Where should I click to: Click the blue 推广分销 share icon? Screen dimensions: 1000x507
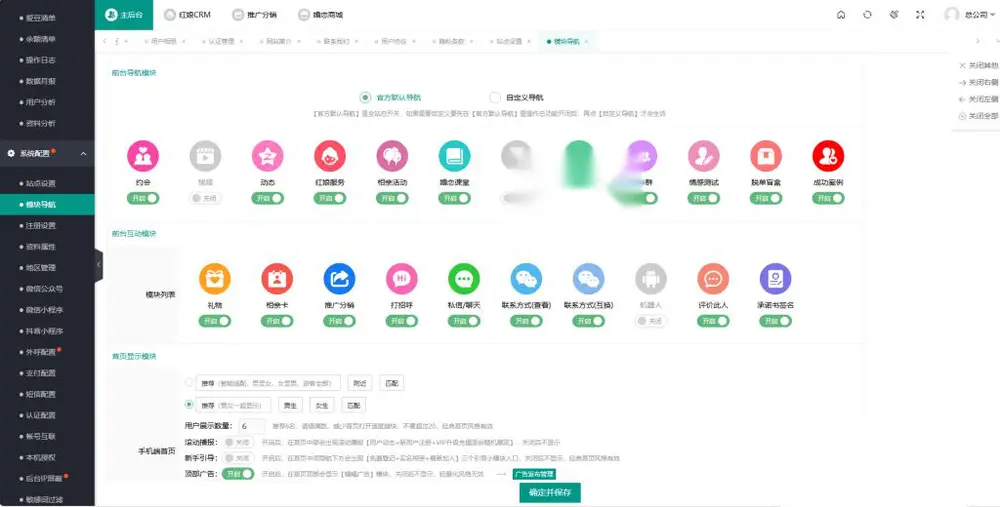339,279
